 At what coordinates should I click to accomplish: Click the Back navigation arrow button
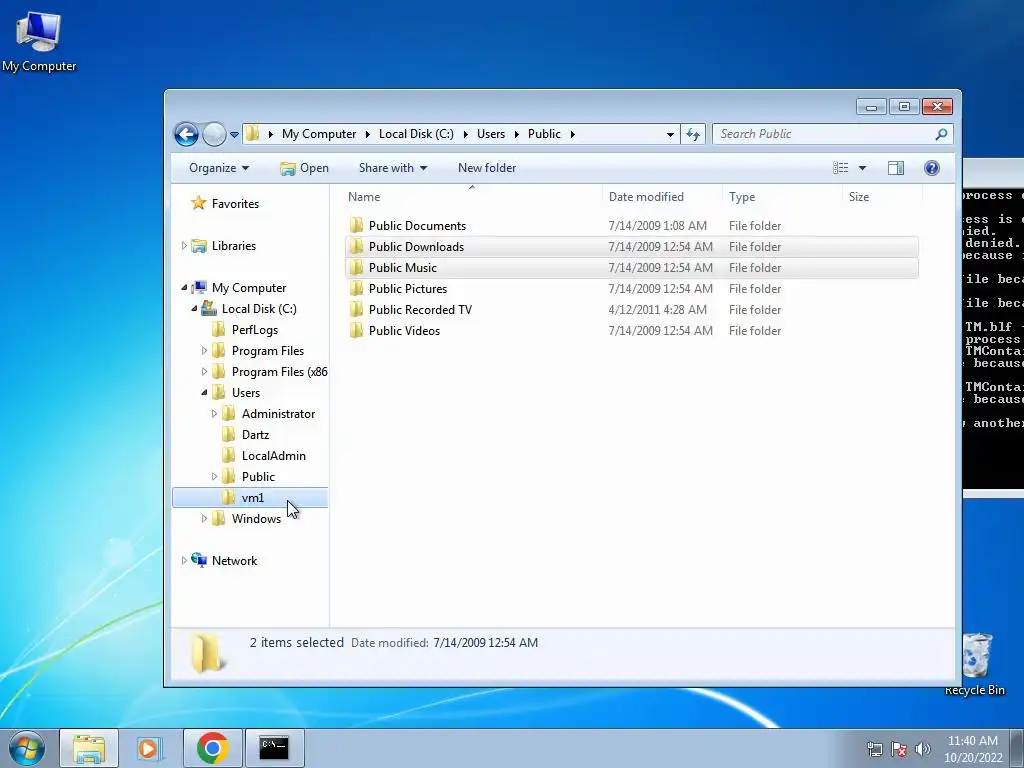click(x=186, y=135)
